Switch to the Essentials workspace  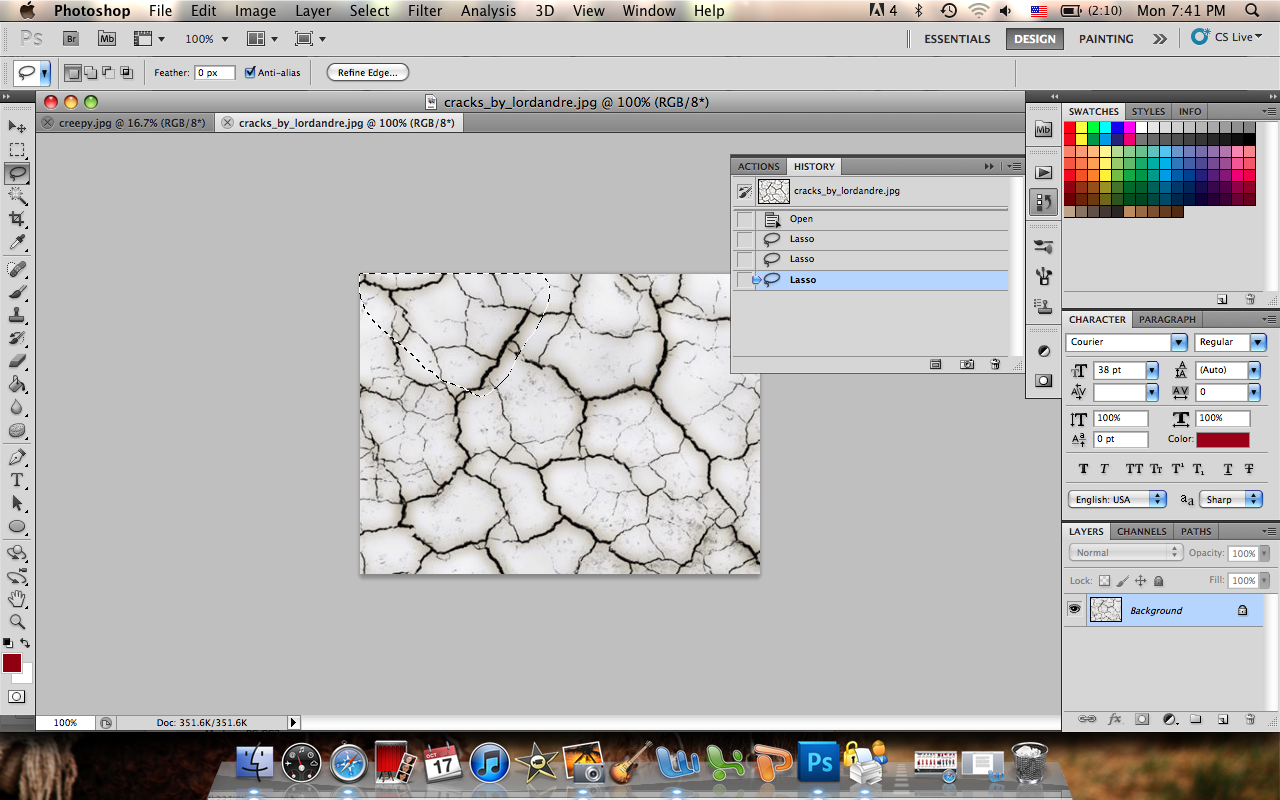(957, 39)
